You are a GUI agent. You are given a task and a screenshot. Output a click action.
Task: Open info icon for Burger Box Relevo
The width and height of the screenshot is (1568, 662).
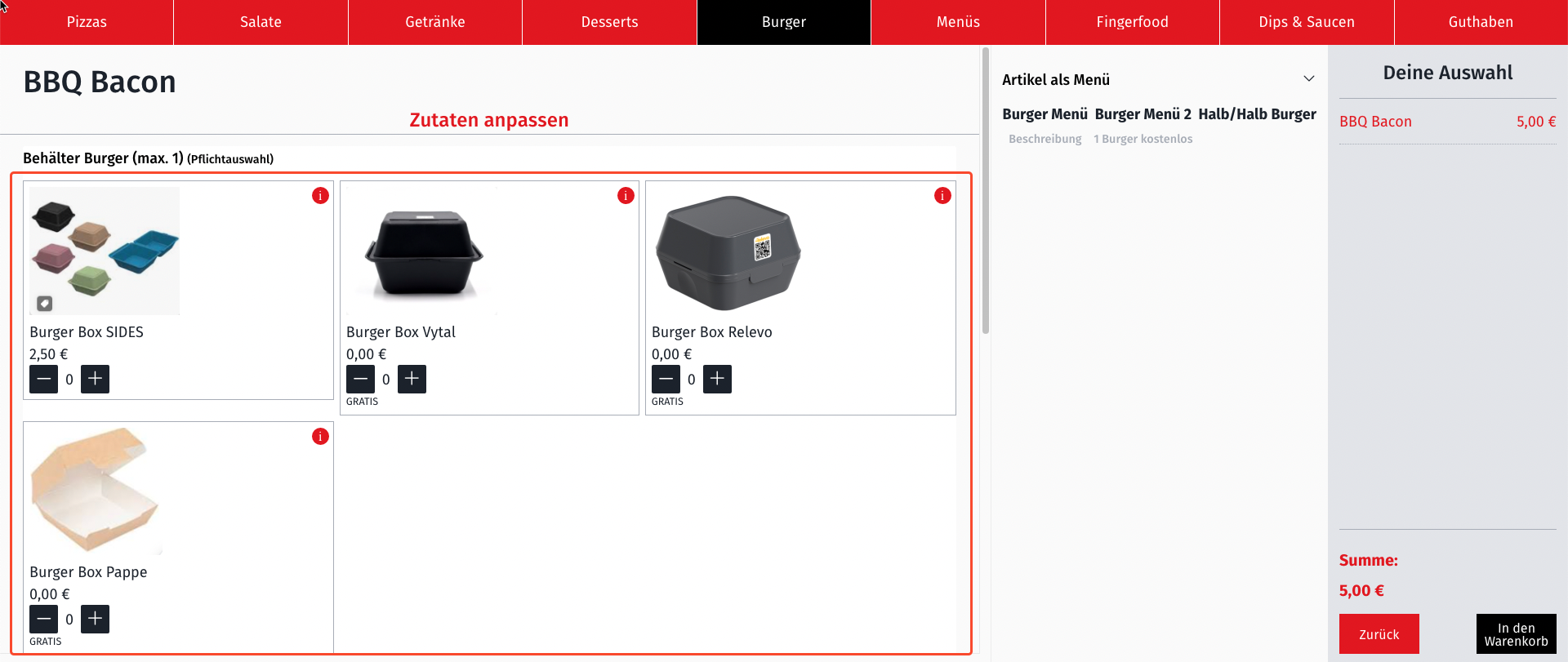pos(942,196)
